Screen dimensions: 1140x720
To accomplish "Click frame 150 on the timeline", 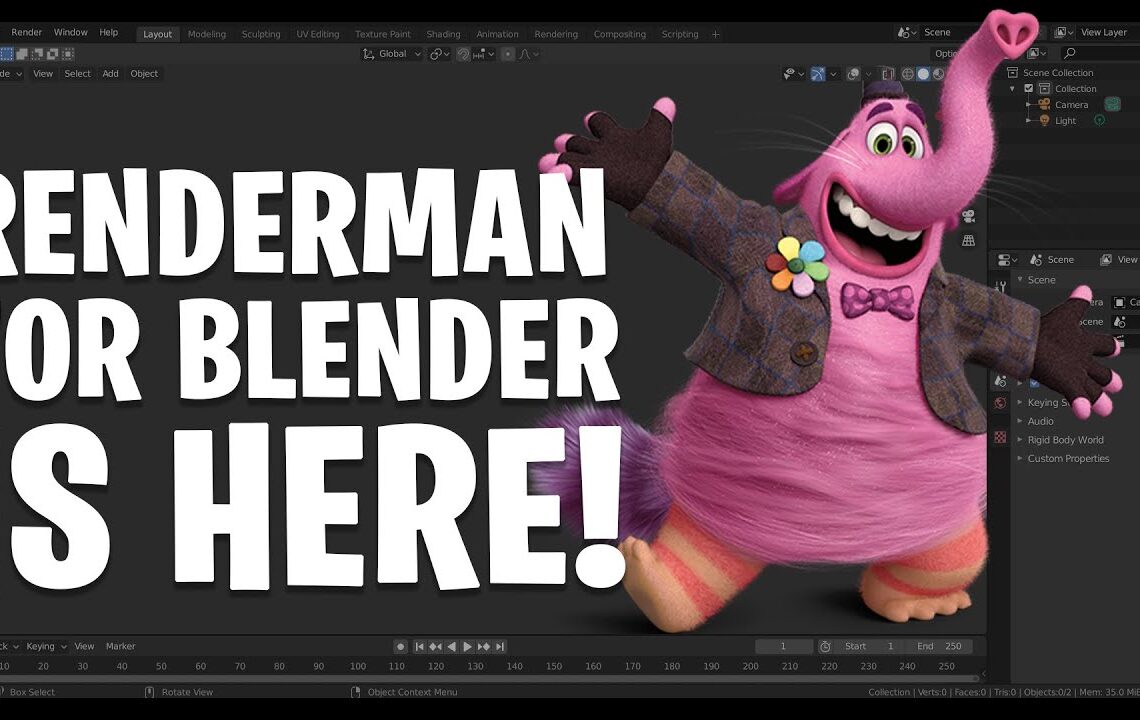I will tap(553, 662).
